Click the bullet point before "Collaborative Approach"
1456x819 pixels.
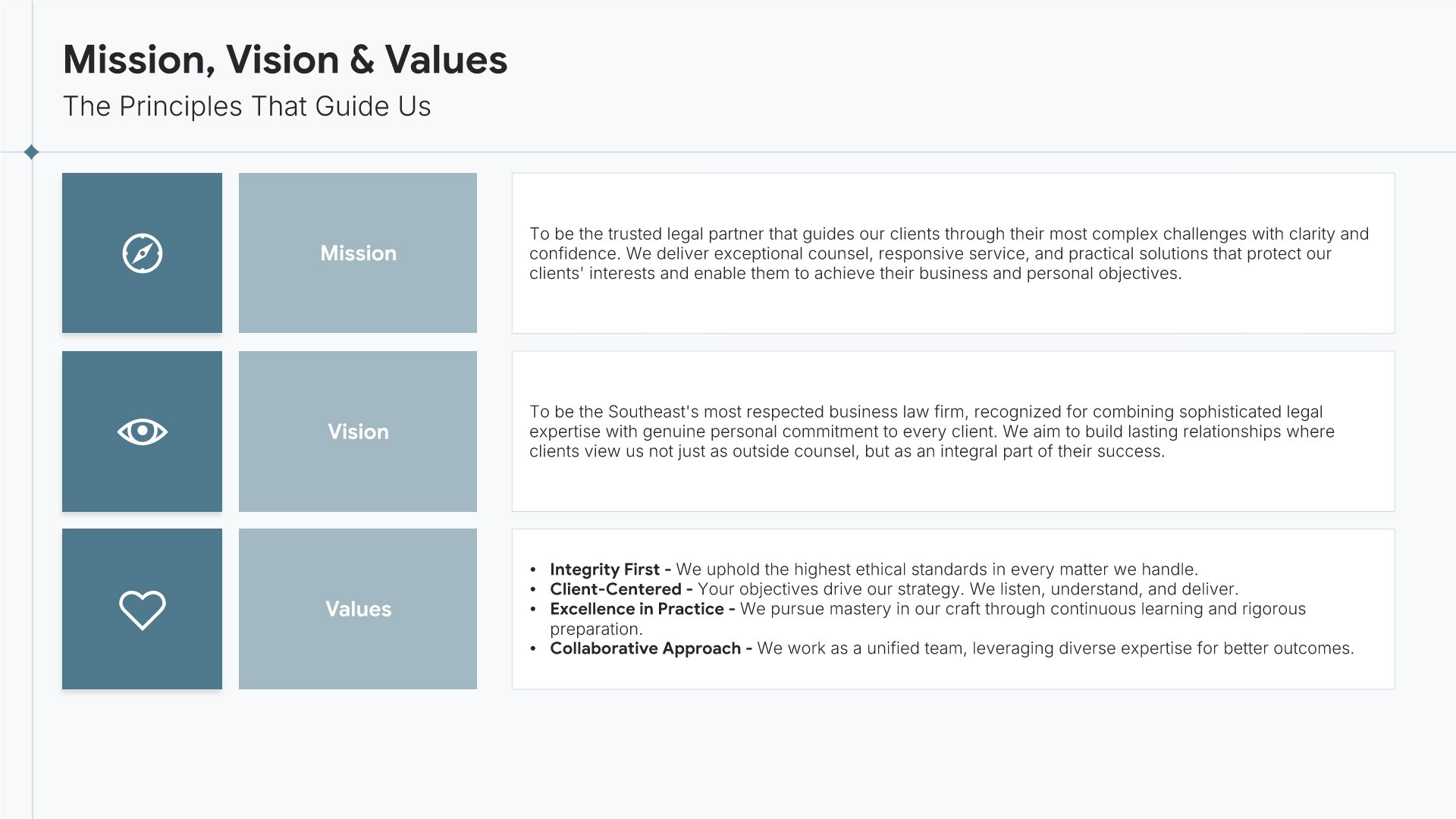coord(533,649)
